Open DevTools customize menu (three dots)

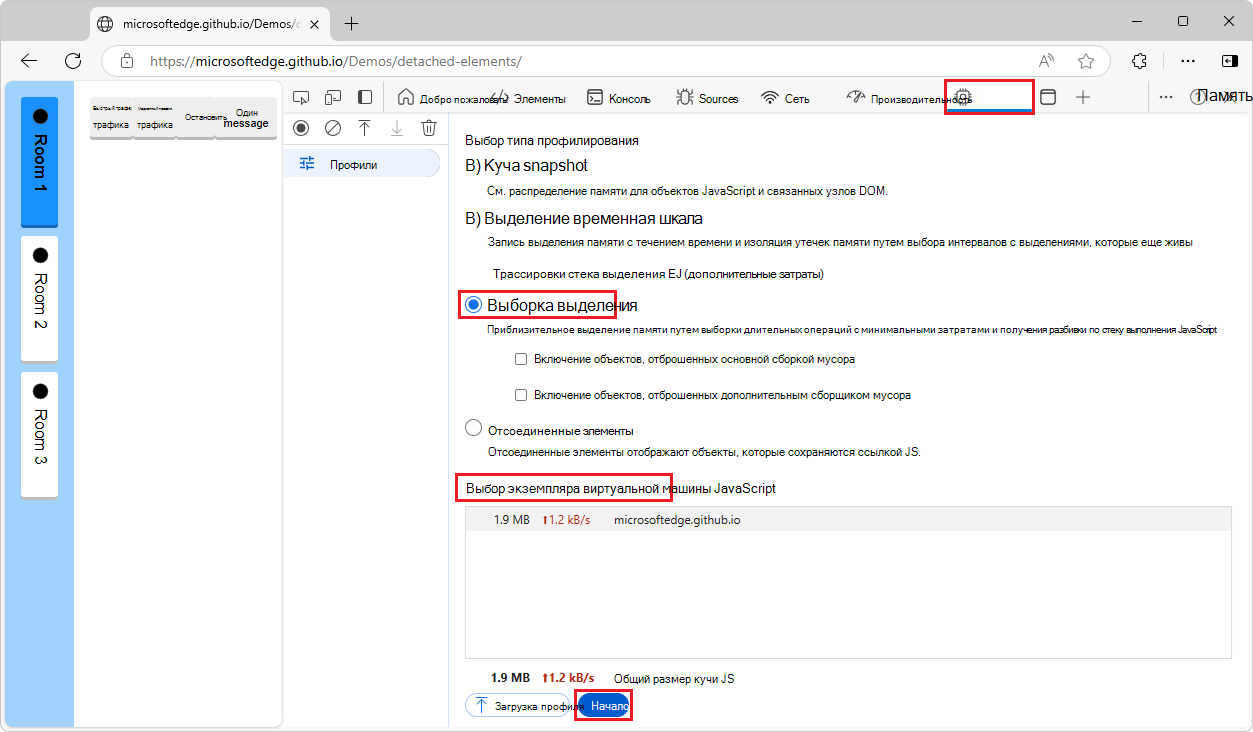tap(1166, 97)
